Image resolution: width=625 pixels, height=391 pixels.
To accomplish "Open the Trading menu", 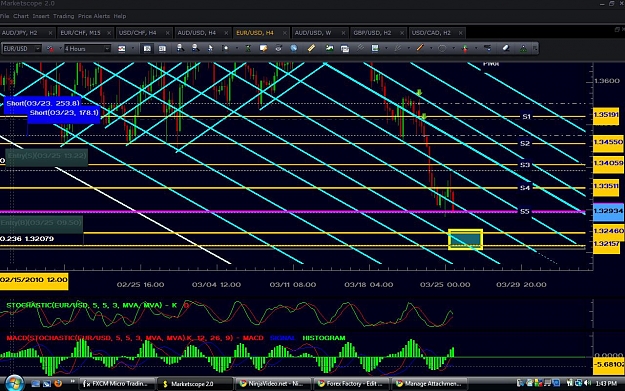I will [63, 16].
